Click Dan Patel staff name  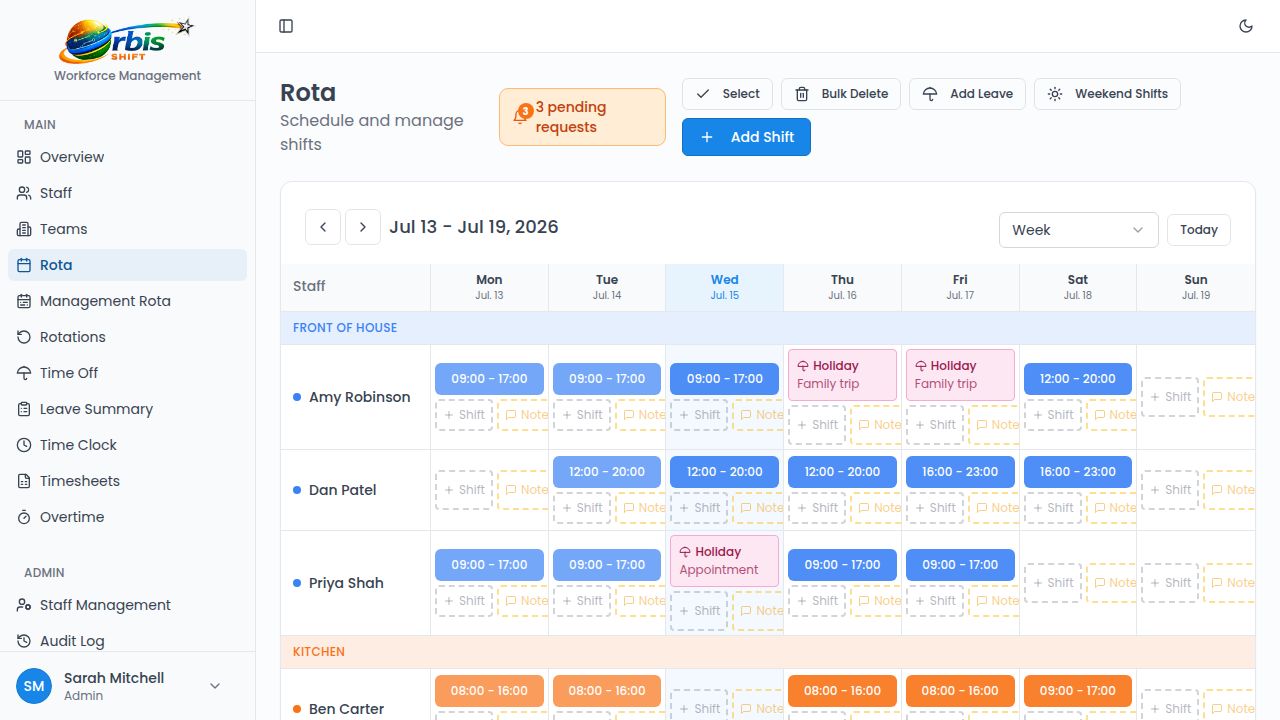pyautogui.click(x=343, y=490)
